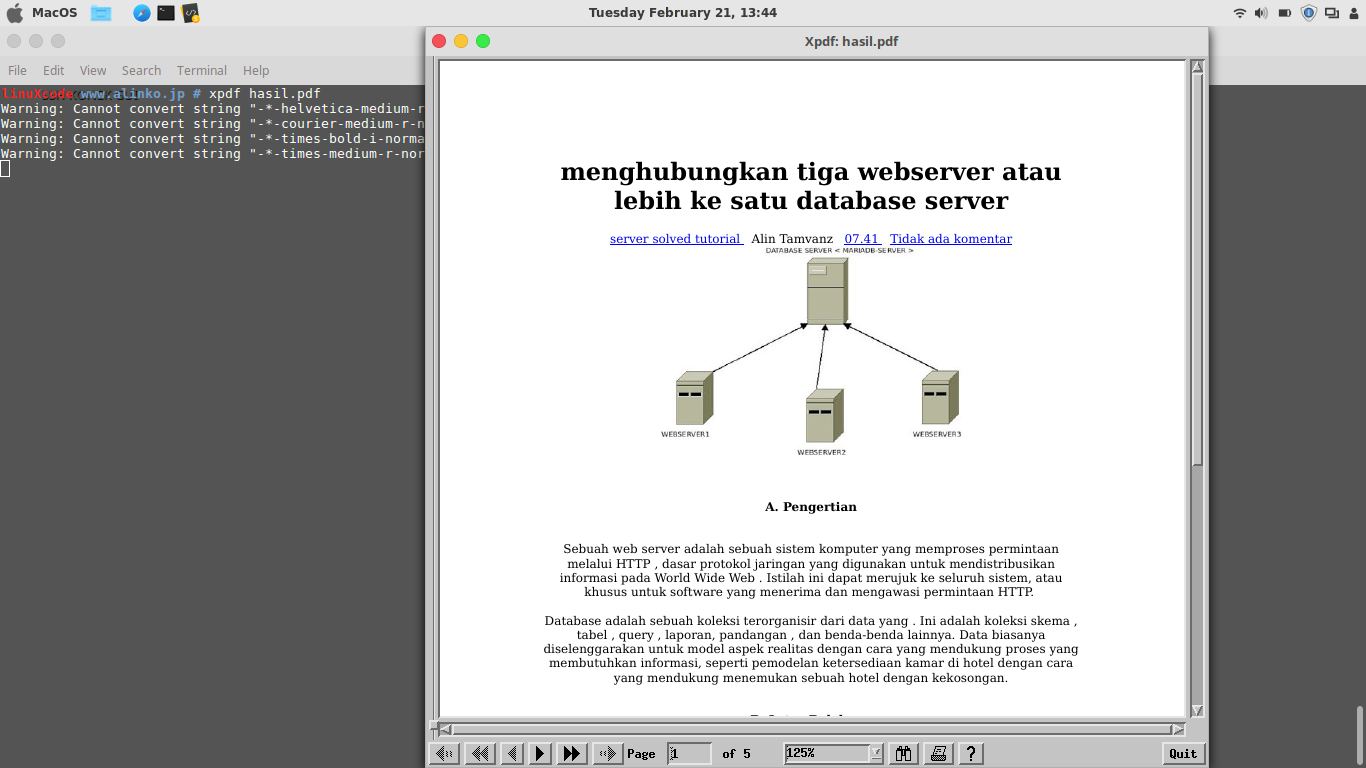Viewport: 1366px width, 768px height.
Task: Follow the 'server solved tutorial' link
Action: pos(676,239)
